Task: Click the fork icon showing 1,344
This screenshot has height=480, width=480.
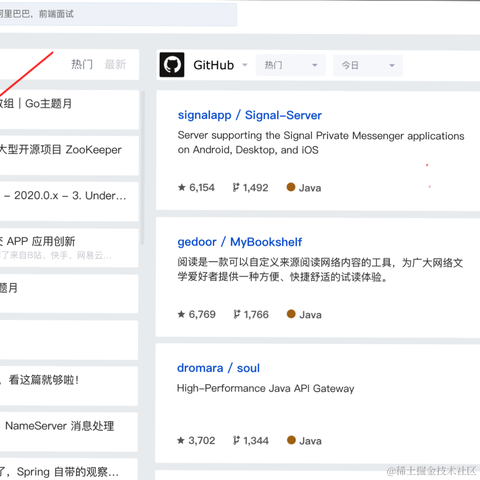Action: [236, 440]
